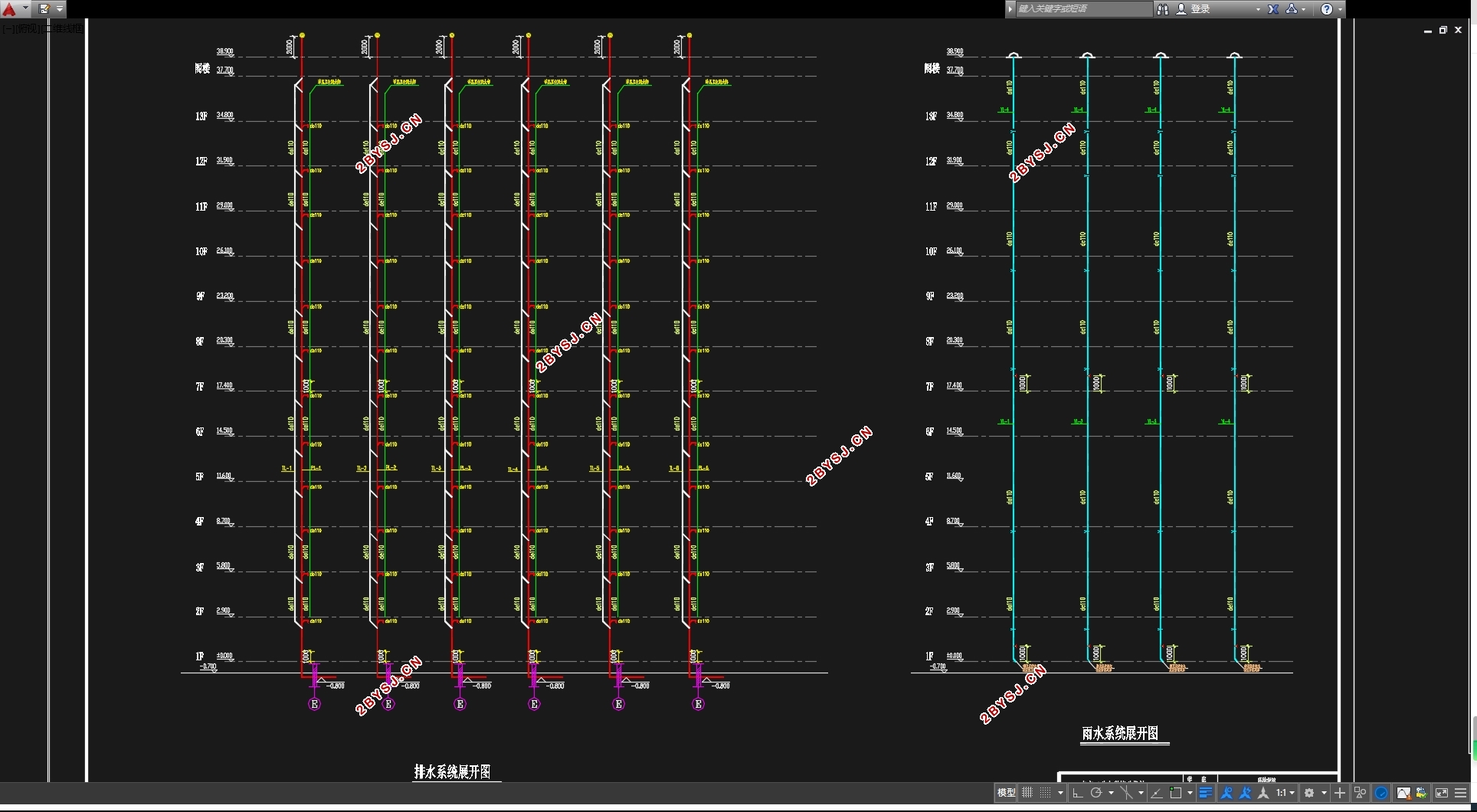Open the AutoCAD application menu logo
This screenshot has height=812, width=1477.
[9, 9]
